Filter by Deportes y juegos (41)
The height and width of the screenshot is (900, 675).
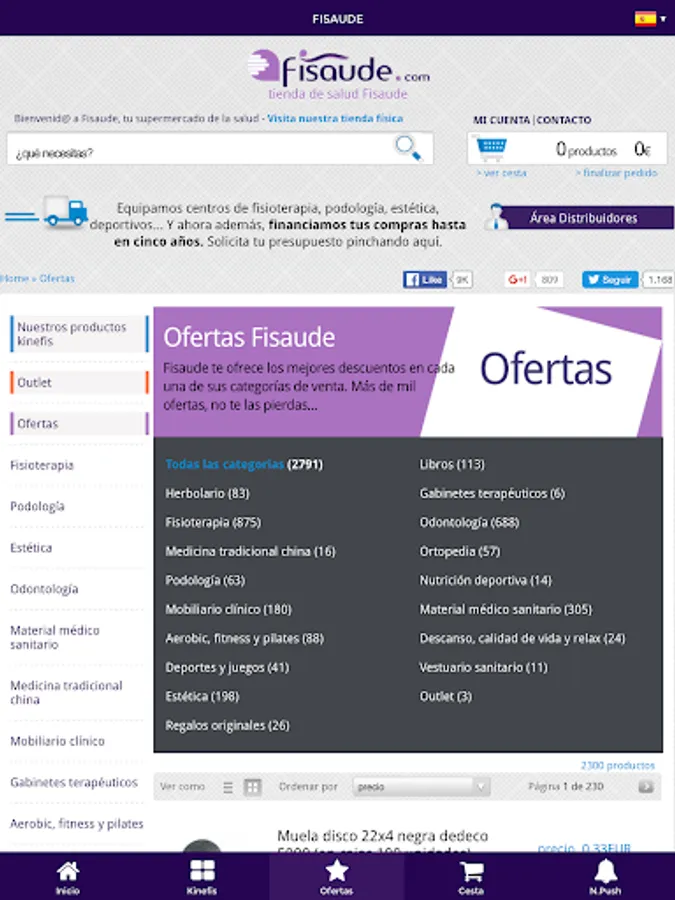pyautogui.click(x=227, y=668)
